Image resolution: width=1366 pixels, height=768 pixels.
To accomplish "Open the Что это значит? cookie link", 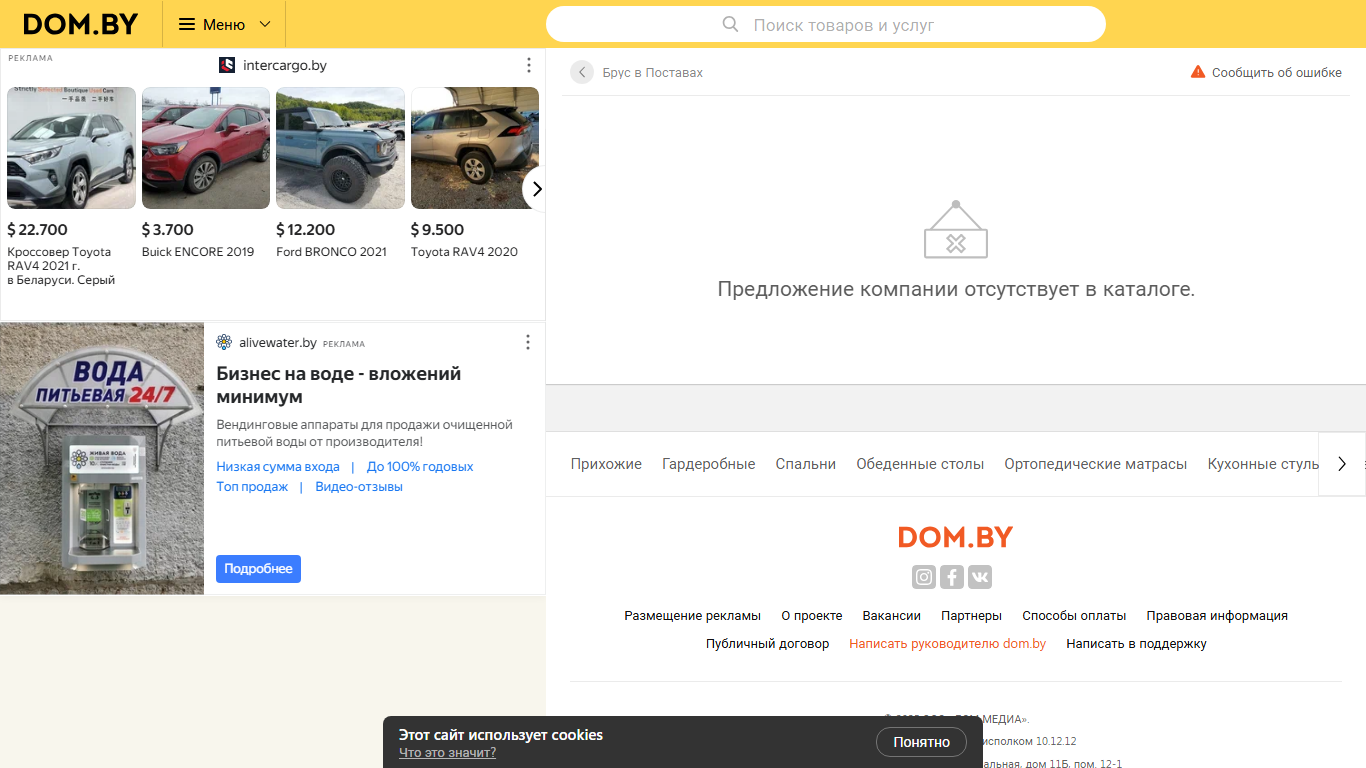I will click(x=447, y=753).
